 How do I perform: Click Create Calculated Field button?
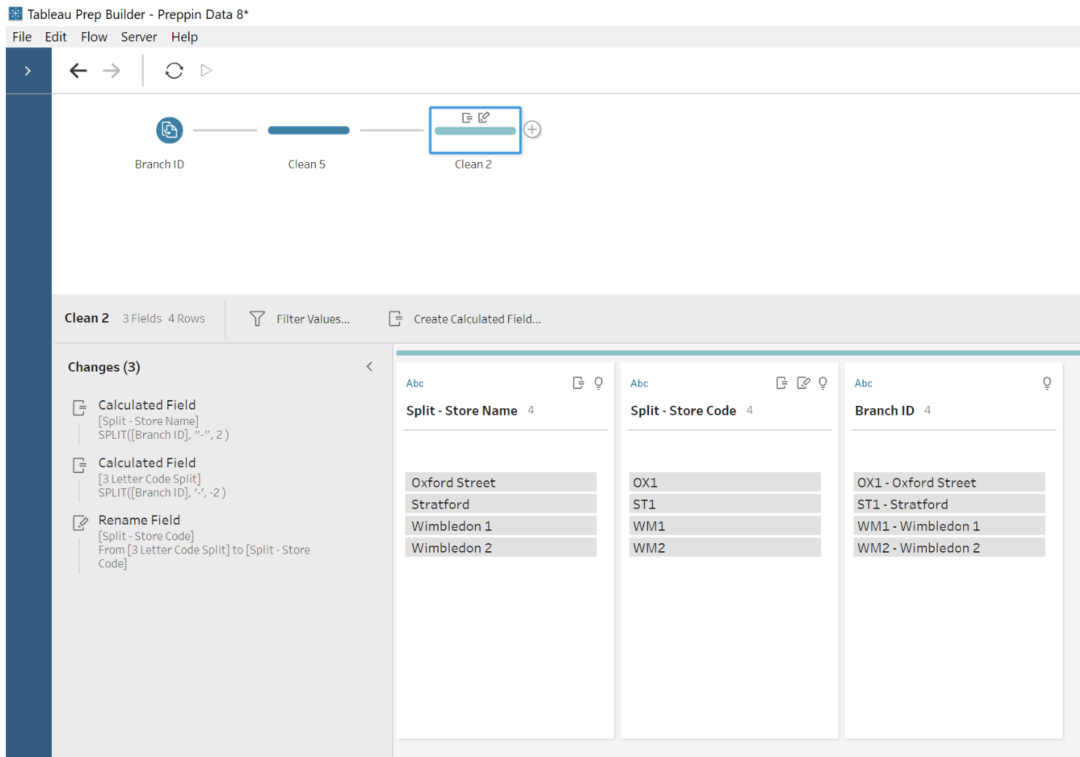466,319
